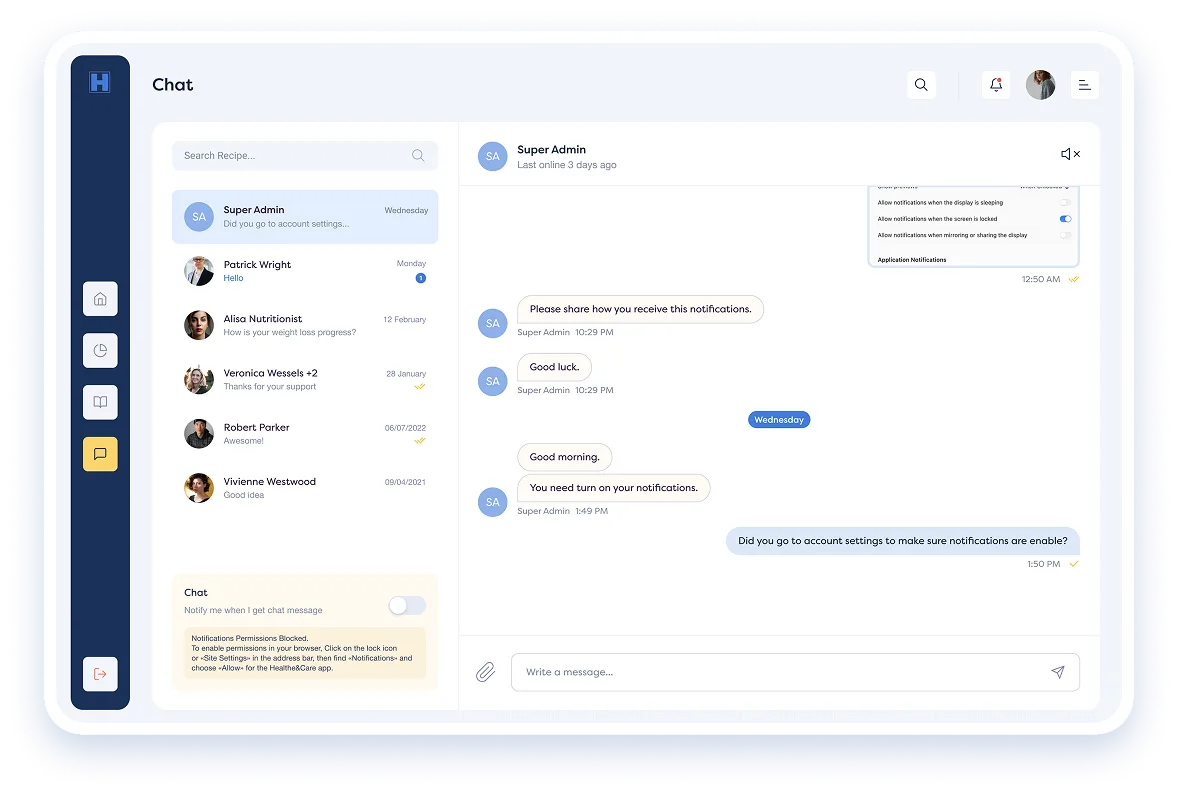
Task: Attach a file with the paperclip icon
Action: pyautogui.click(x=486, y=672)
